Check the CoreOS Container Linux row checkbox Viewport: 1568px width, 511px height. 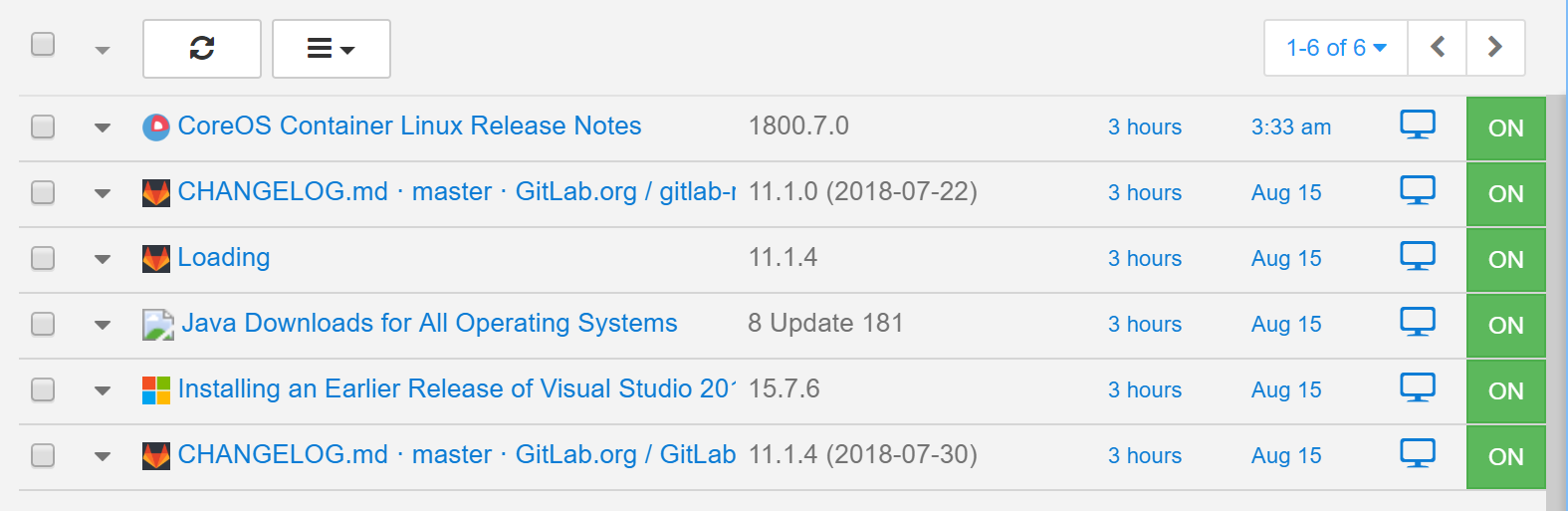(x=43, y=127)
